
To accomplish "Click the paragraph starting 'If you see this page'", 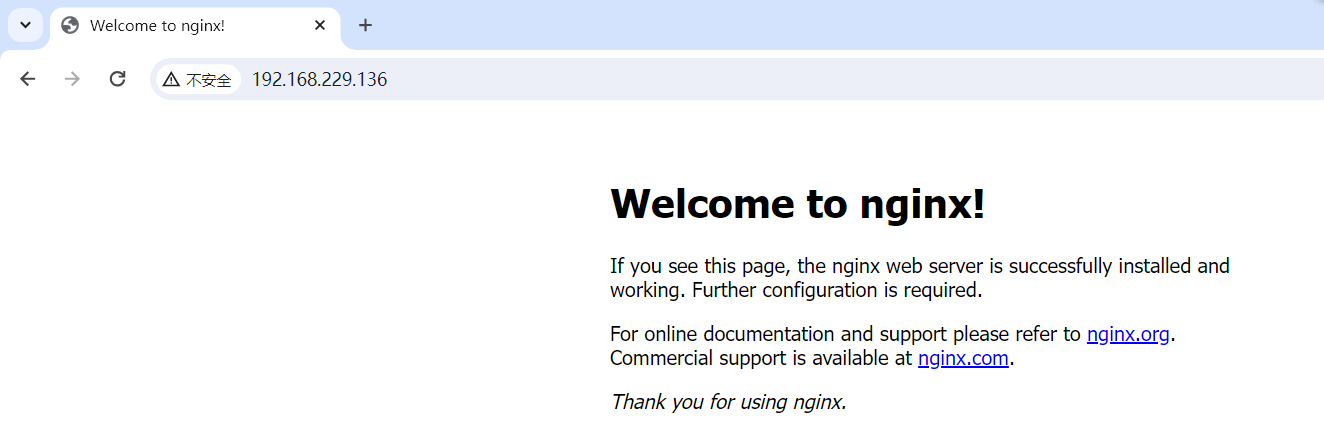I will click(920, 278).
